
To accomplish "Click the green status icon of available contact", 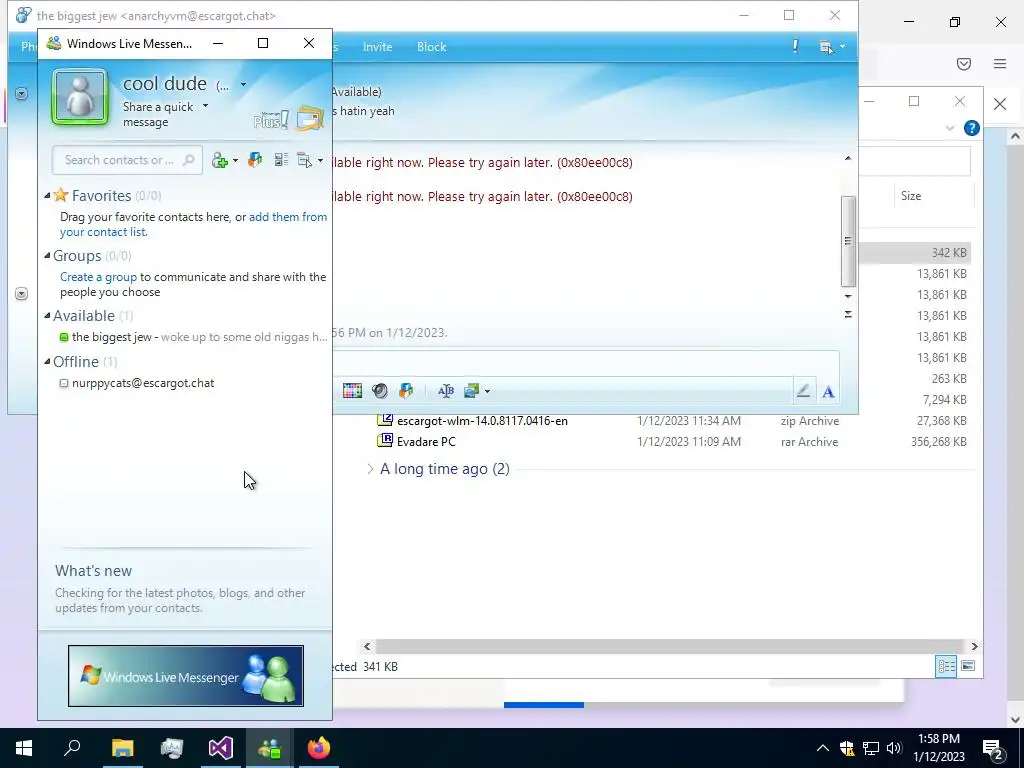I will [63, 337].
